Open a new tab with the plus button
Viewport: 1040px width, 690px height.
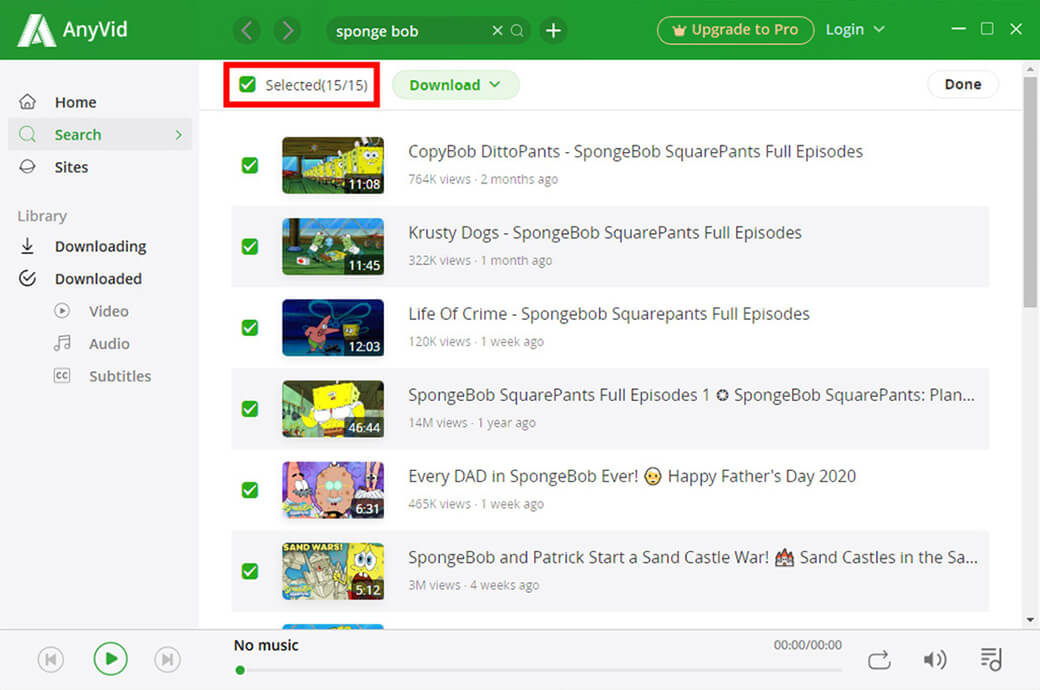[553, 31]
